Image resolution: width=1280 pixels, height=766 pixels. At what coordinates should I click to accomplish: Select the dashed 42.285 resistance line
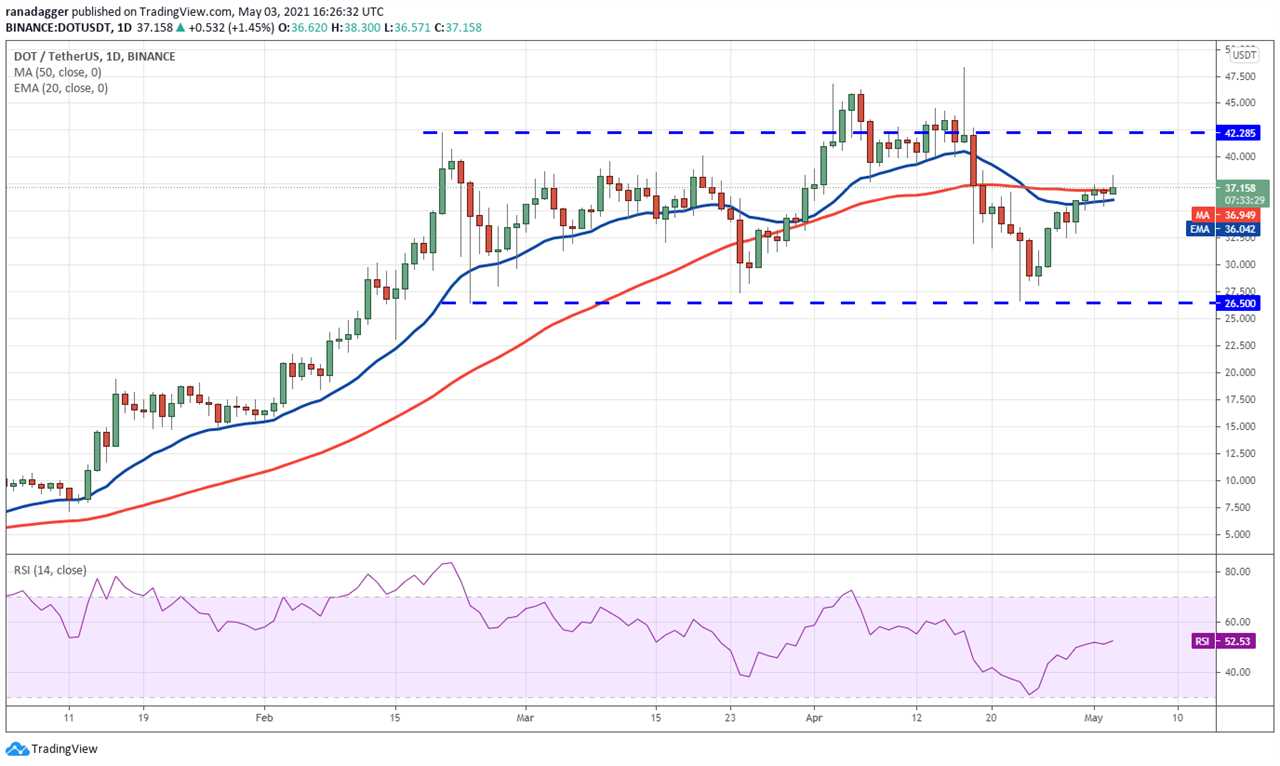(x=820, y=132)
